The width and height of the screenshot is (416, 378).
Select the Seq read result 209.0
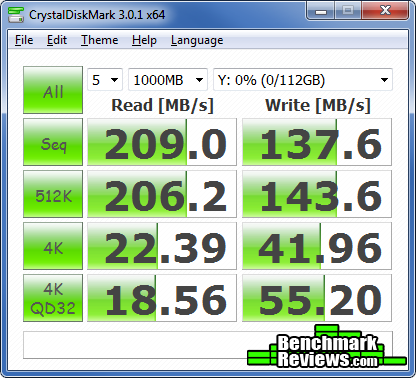click(x=162, y=142)
